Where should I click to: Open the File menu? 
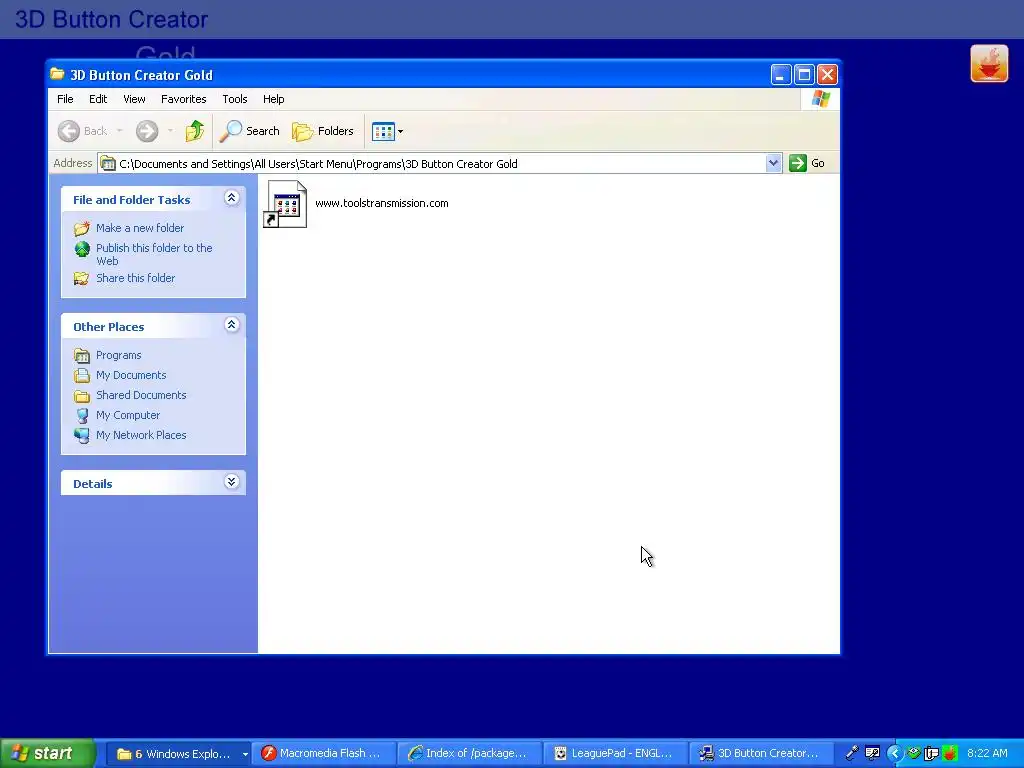point(65,99)
